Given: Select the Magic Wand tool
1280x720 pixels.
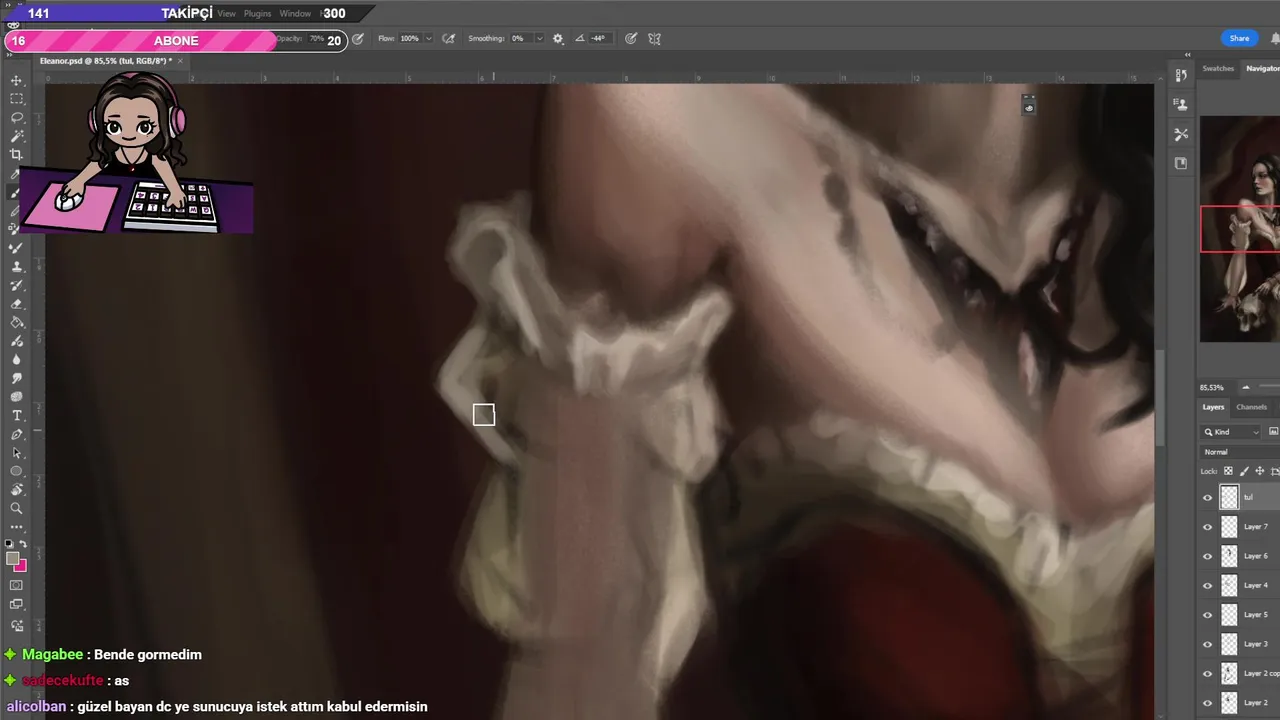Looking at the screenshot, I should tap(16, 136).
